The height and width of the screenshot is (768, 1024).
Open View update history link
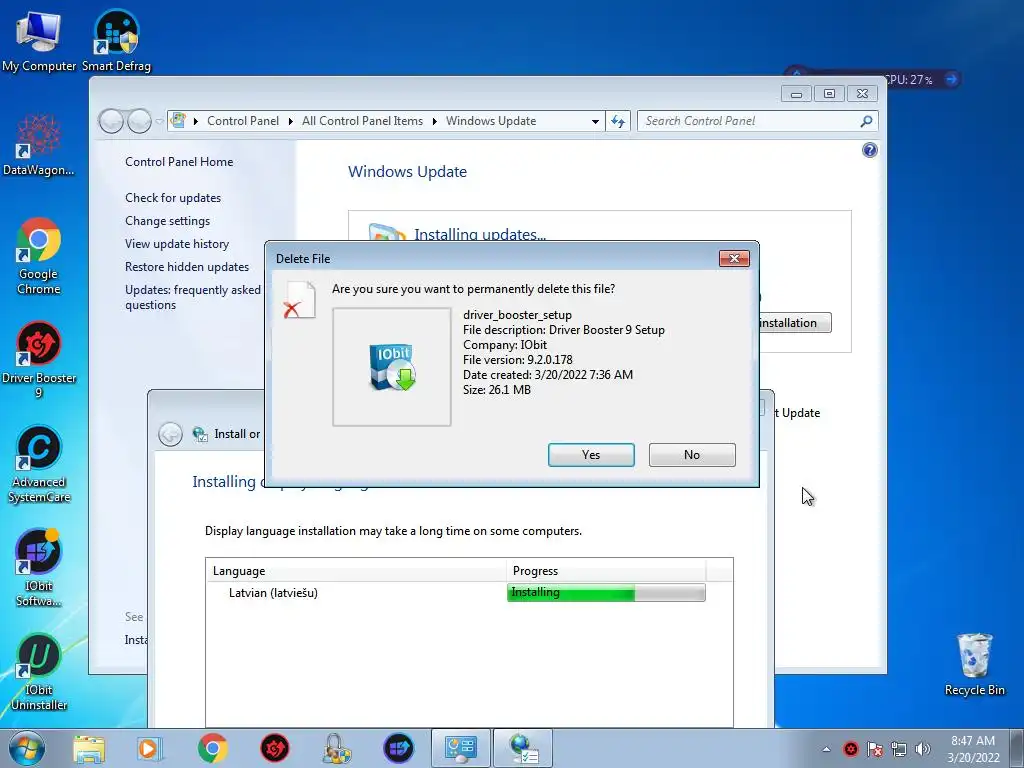click(177, 244)
